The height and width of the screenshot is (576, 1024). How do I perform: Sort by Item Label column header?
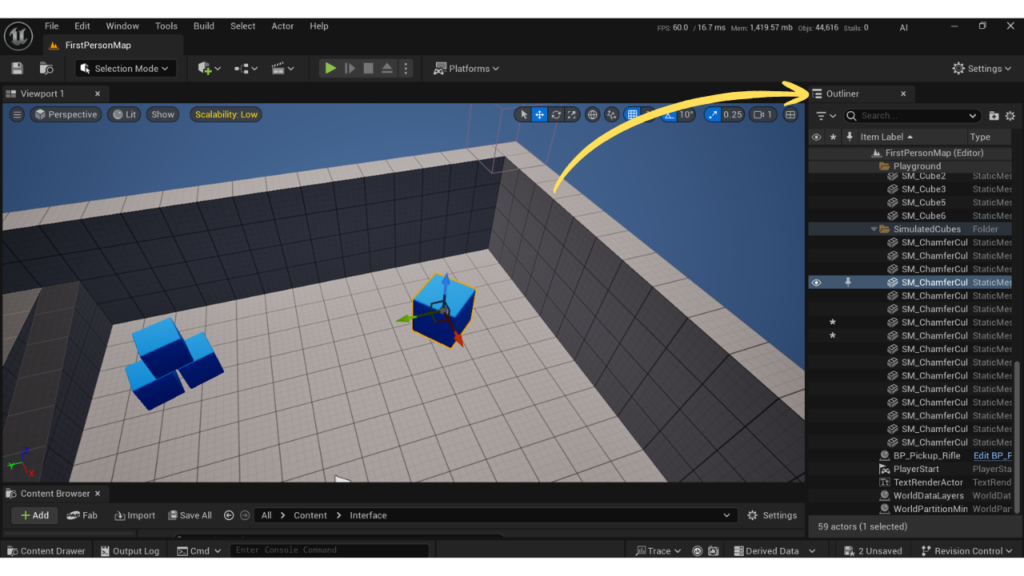(886, 136)
